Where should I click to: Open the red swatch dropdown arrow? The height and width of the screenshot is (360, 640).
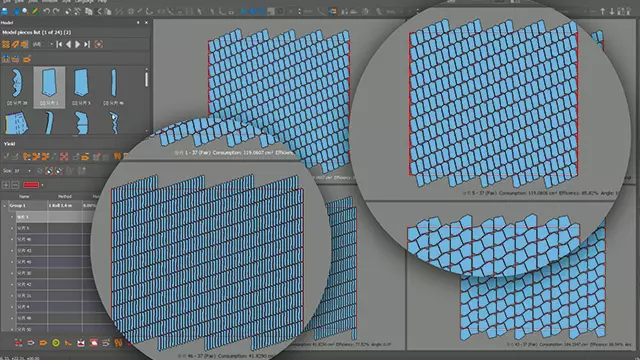[42, 185]
